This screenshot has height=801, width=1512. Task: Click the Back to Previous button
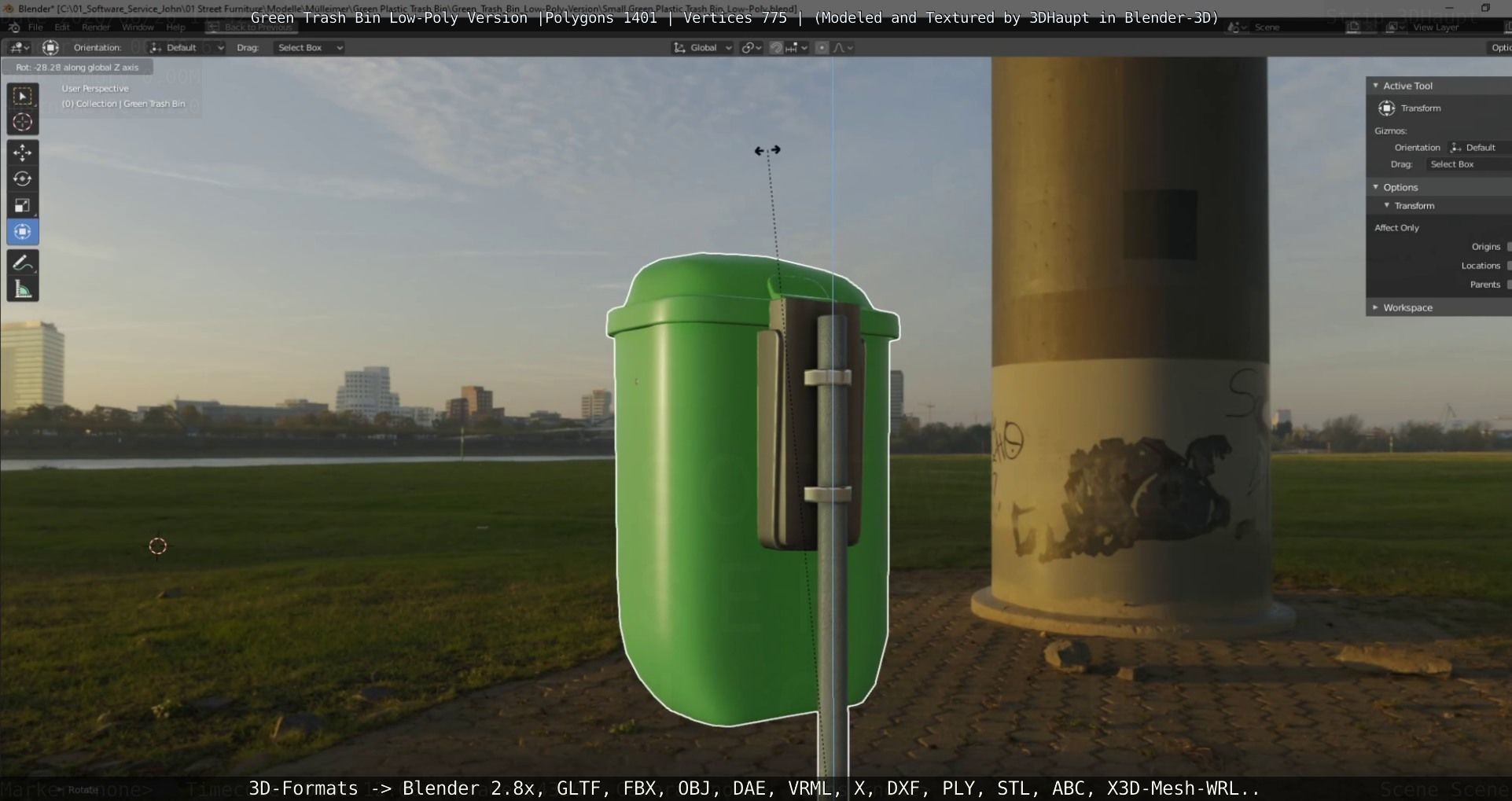tap(251, 28)
